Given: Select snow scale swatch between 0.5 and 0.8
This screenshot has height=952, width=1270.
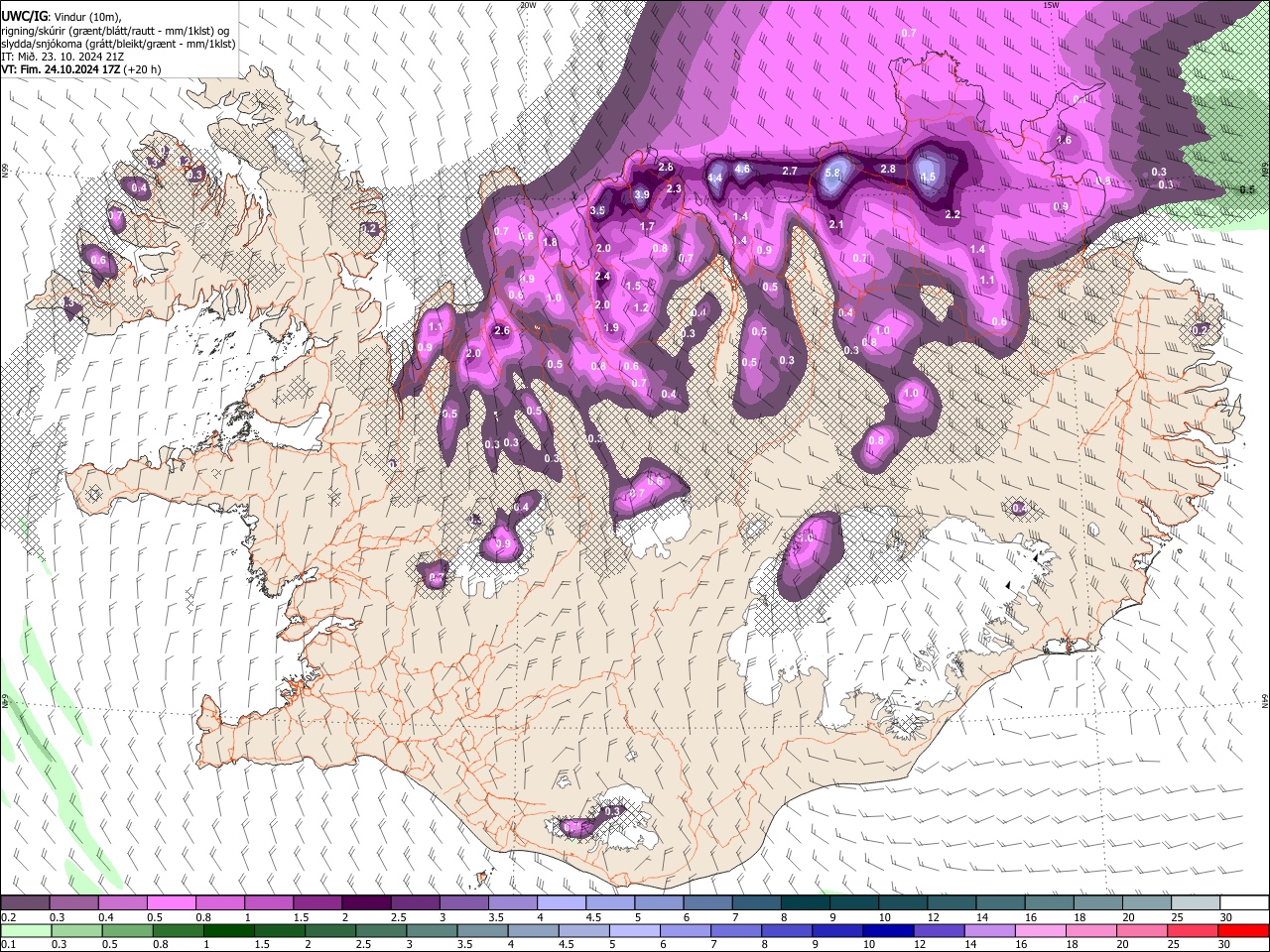Looking at the screenshot, I should coord(171,902).
